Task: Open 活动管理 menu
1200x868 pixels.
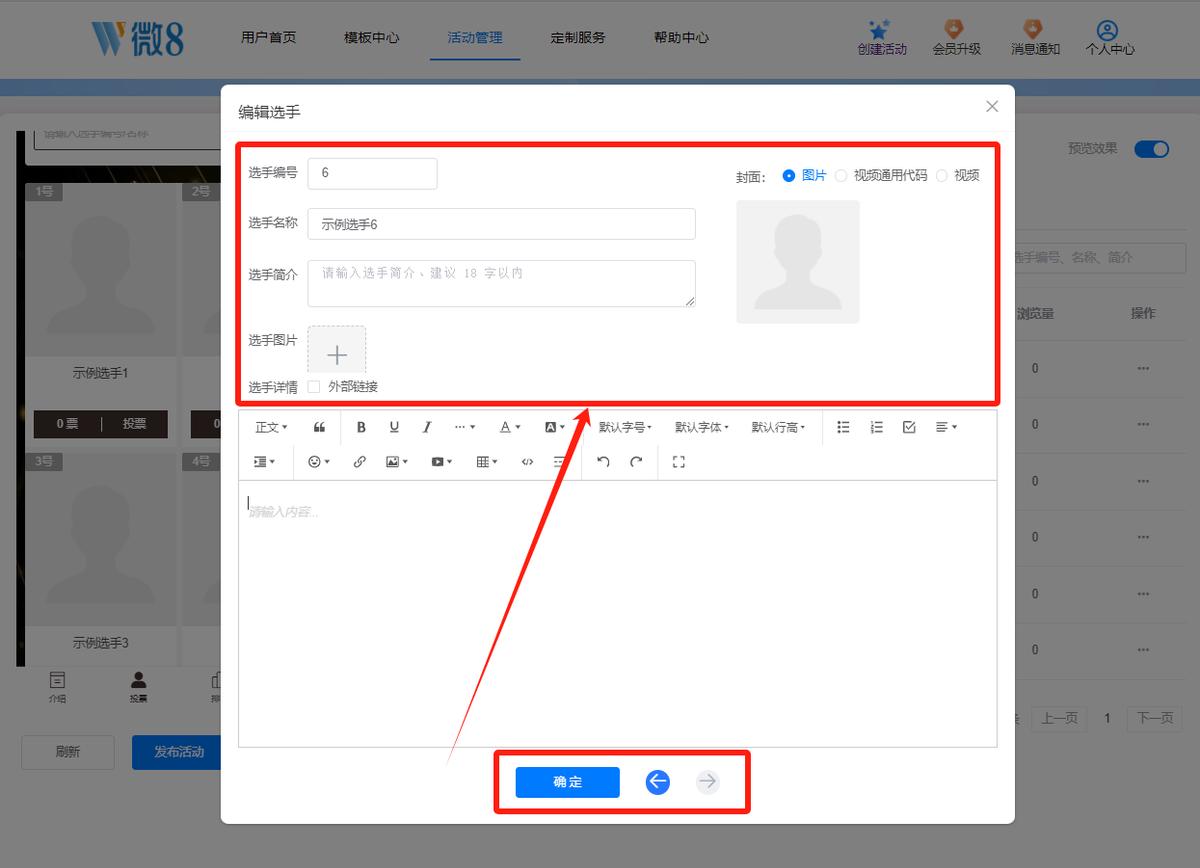Action: tap(475, 38)
